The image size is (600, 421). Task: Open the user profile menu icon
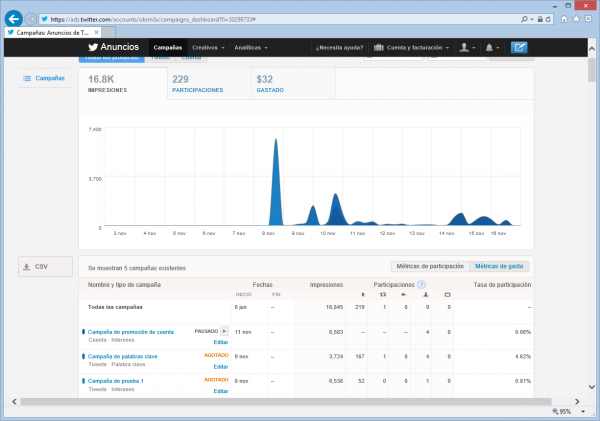(467, 47)
